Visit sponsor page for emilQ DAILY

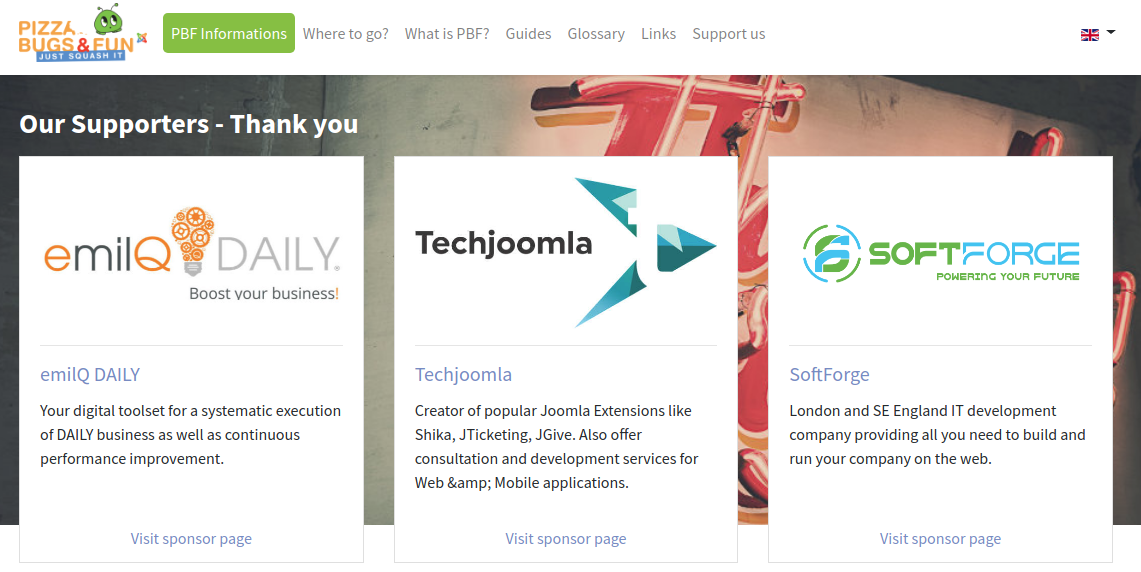click(191, 539)
